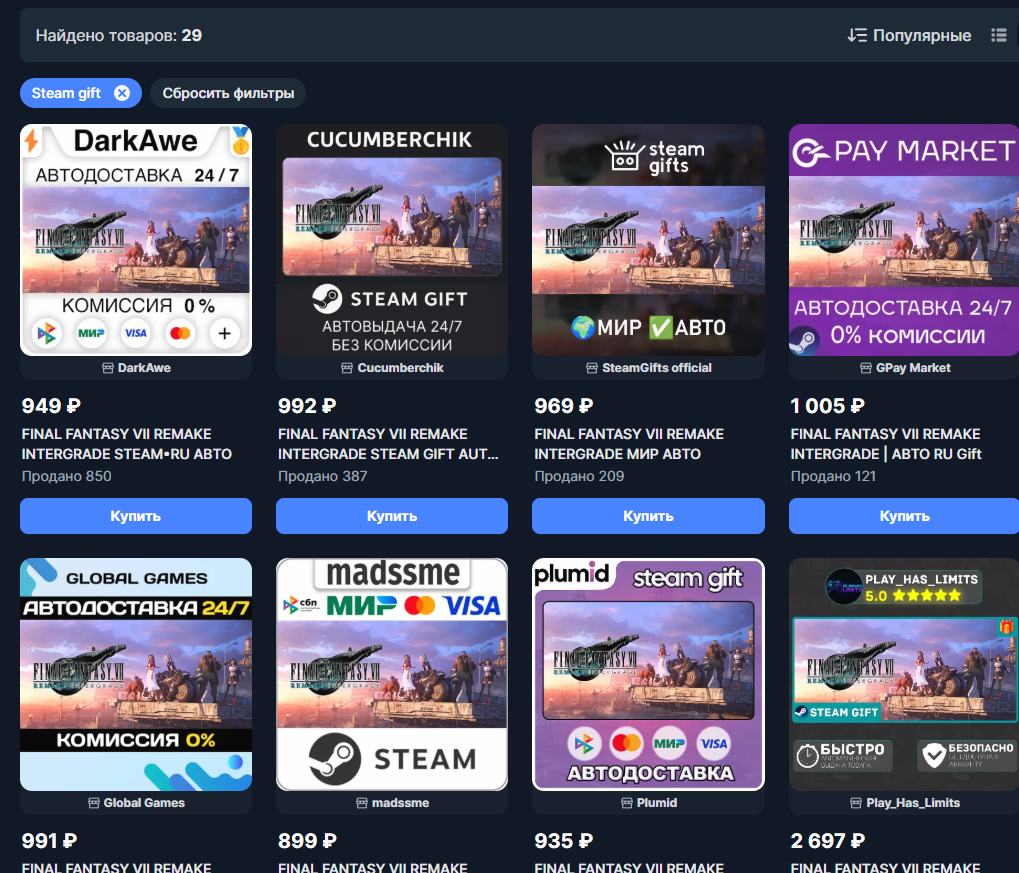1019x873 pixels.
Task: Click the text Продано 209
Action: (579, 476)
